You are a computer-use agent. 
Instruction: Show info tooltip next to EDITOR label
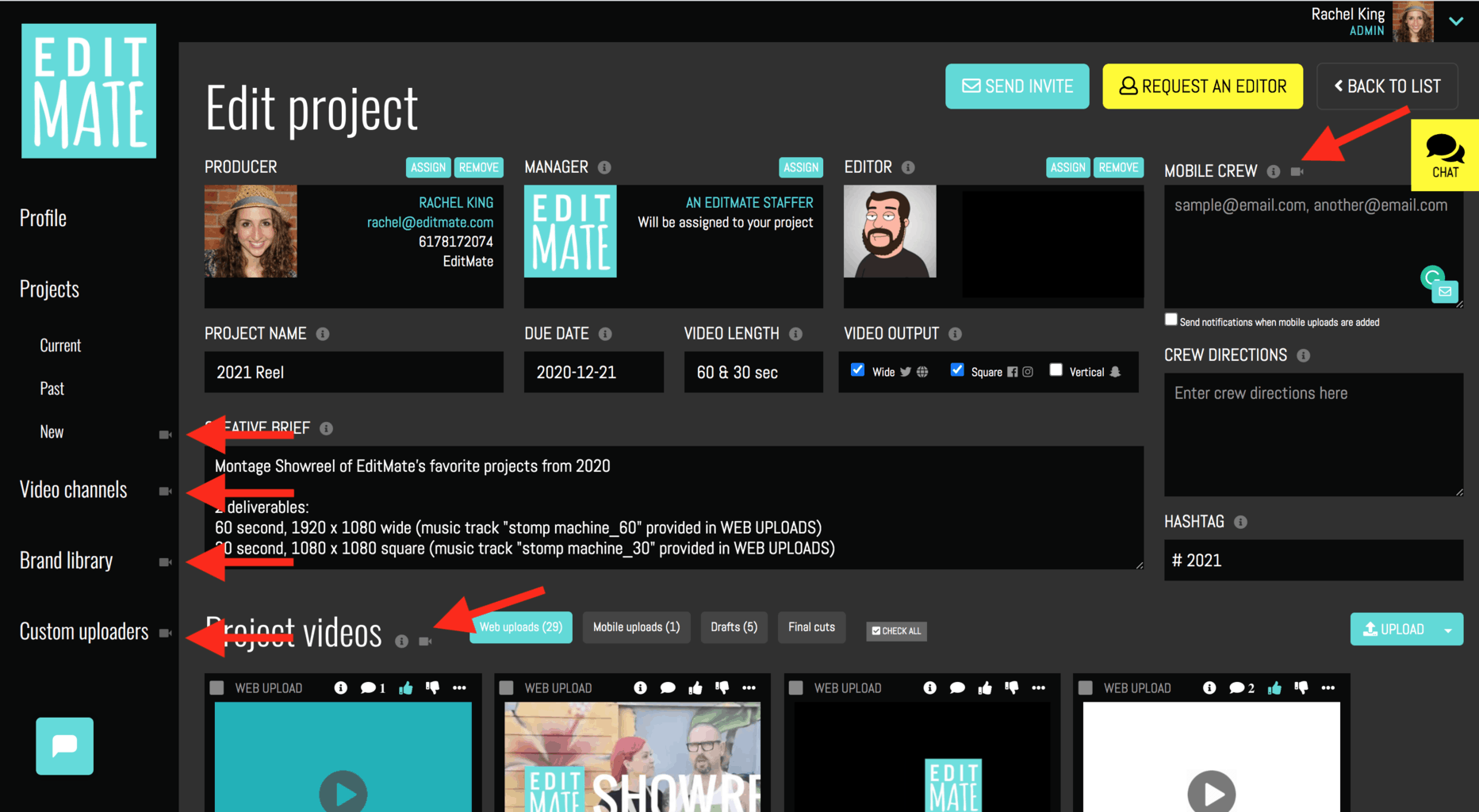pos(908,167)
